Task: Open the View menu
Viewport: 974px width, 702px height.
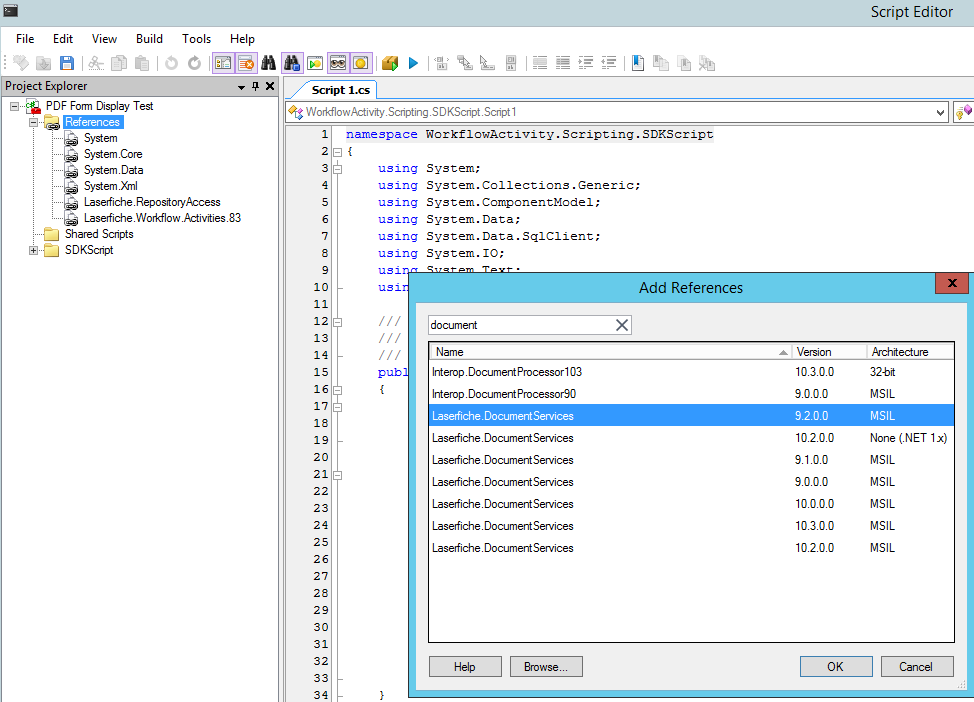Action: [104, 39]
